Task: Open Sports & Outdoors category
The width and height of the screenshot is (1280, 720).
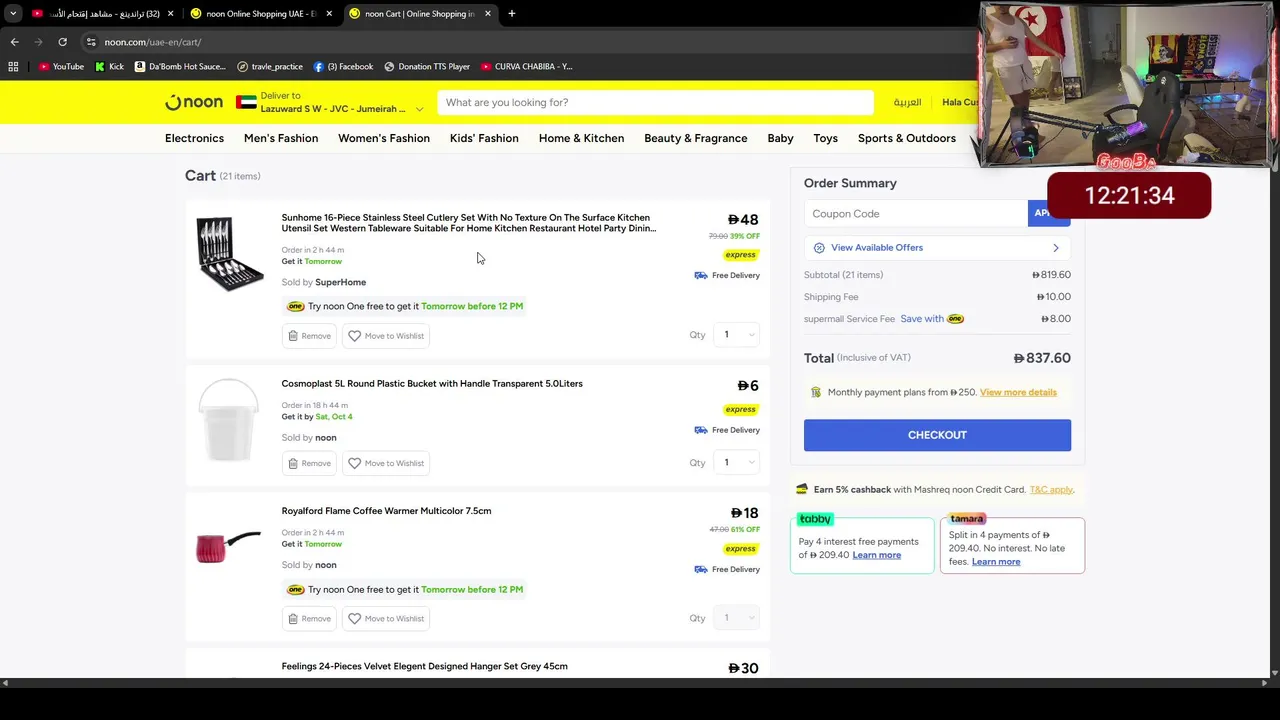Action: [907, 138]
